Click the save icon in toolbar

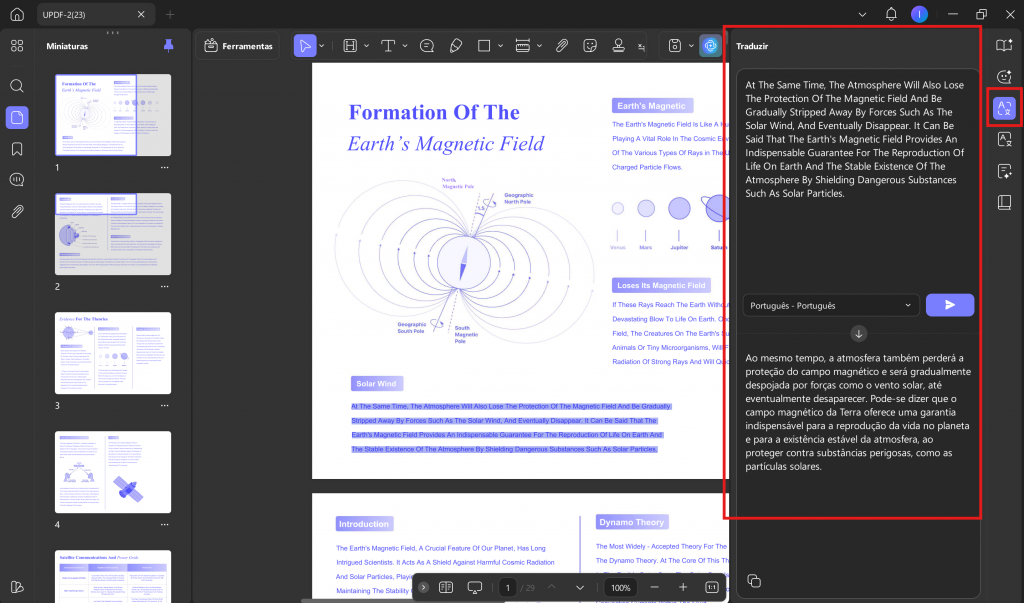click(675, 46)
